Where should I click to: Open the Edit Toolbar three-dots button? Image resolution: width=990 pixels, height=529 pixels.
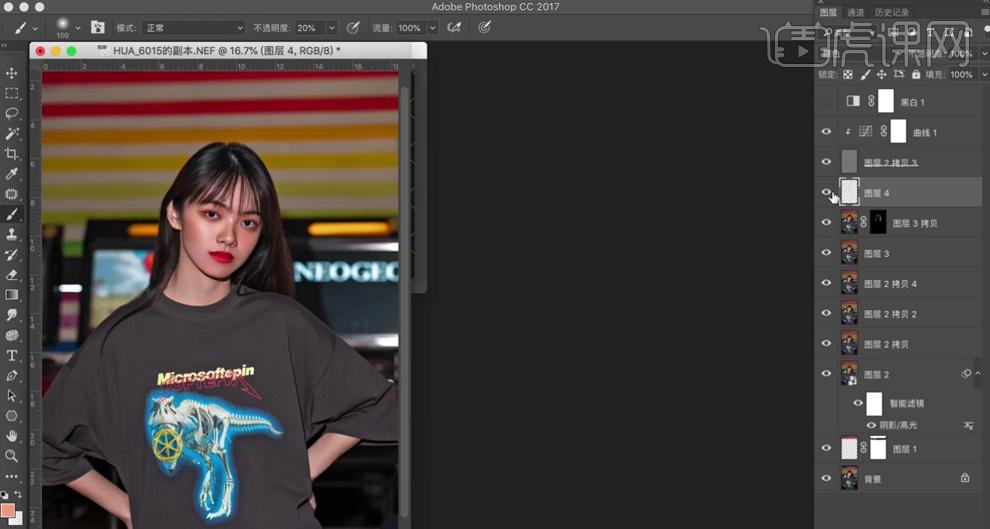11,476
